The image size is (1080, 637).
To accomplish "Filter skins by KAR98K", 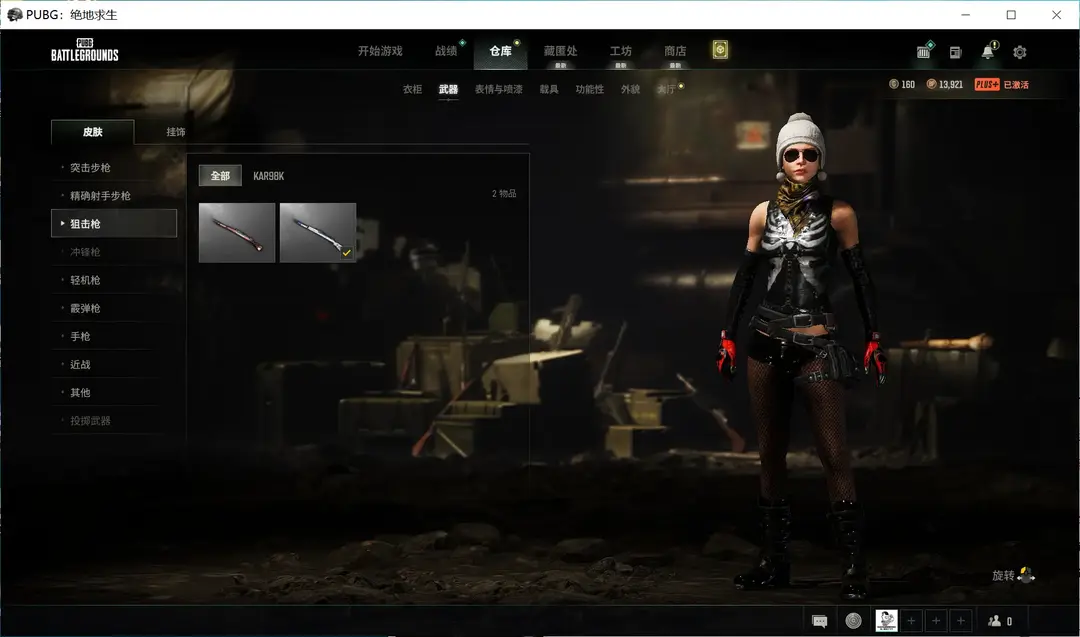I will 269,176.
